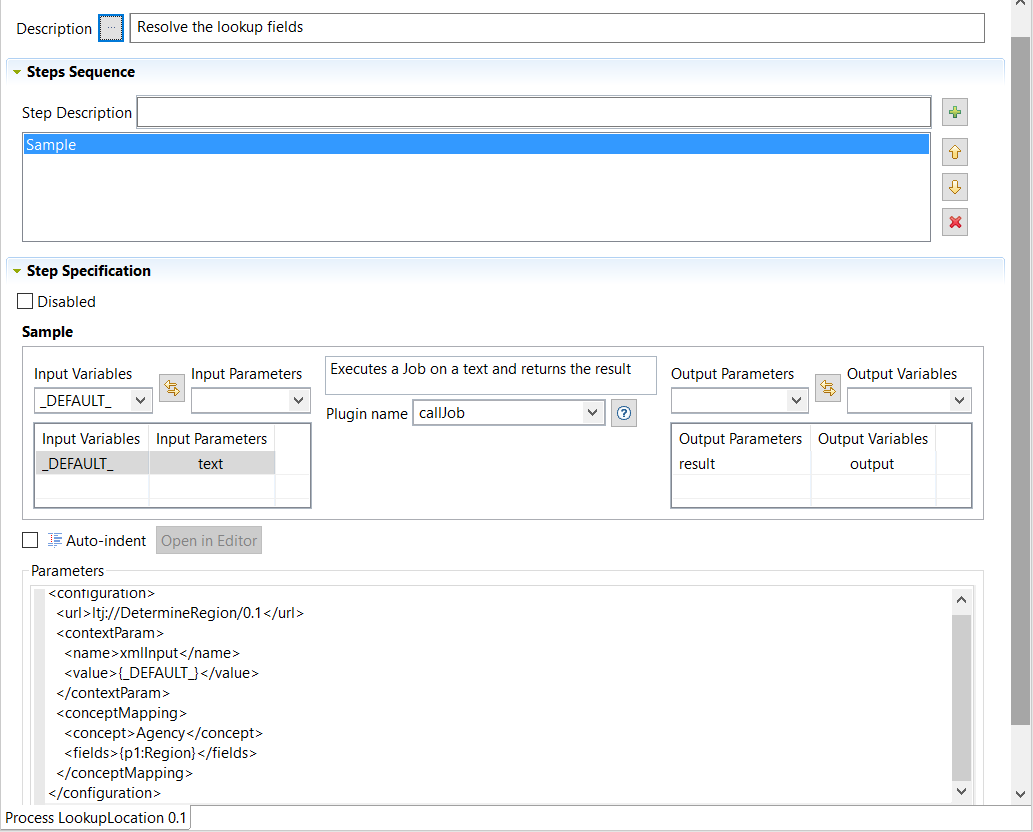Move the step up with up arrow
Screen dimensions: 1033x832
point(955,153)
